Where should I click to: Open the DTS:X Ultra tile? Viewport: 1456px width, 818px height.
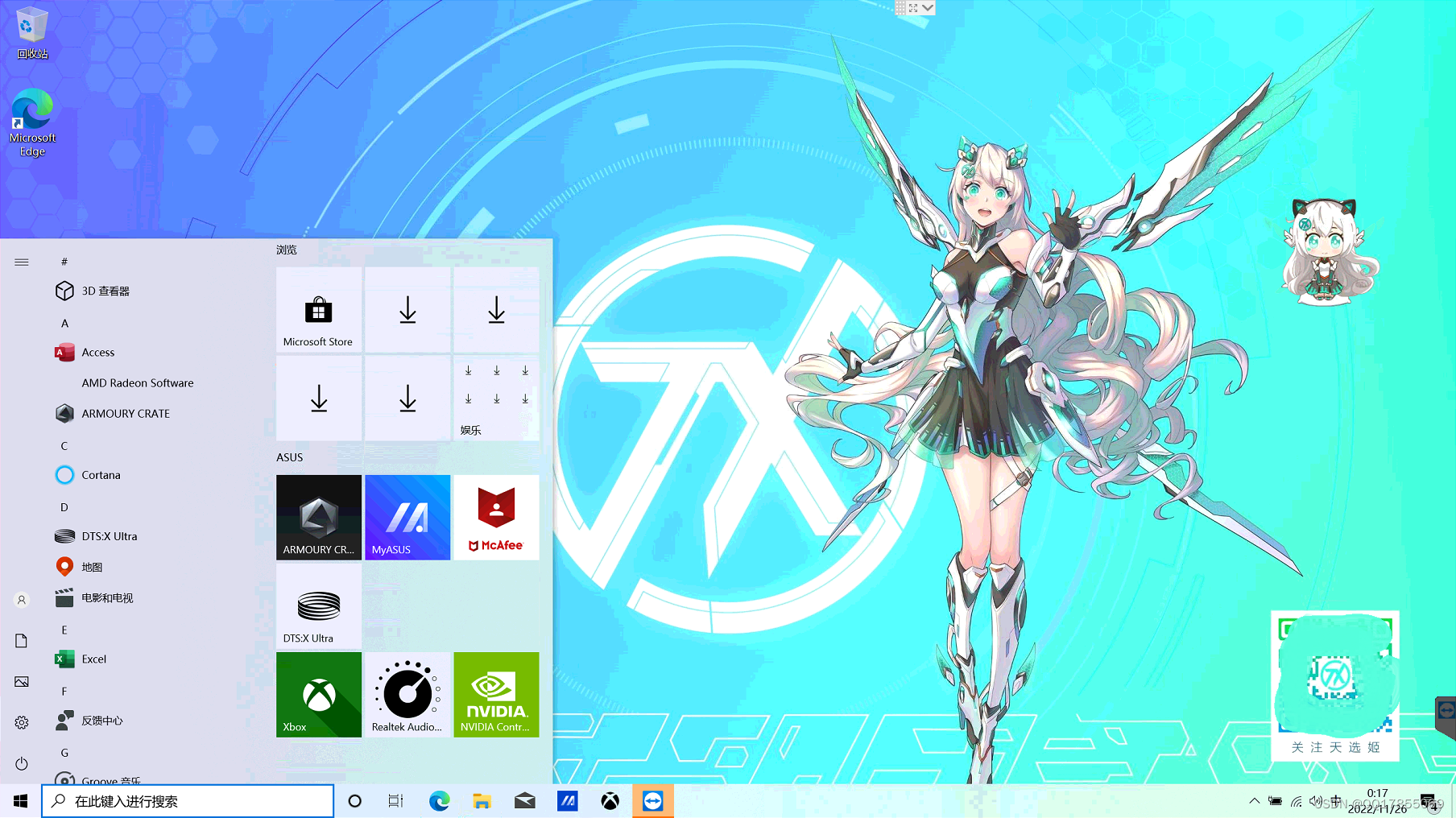click(x=319, y=606)
